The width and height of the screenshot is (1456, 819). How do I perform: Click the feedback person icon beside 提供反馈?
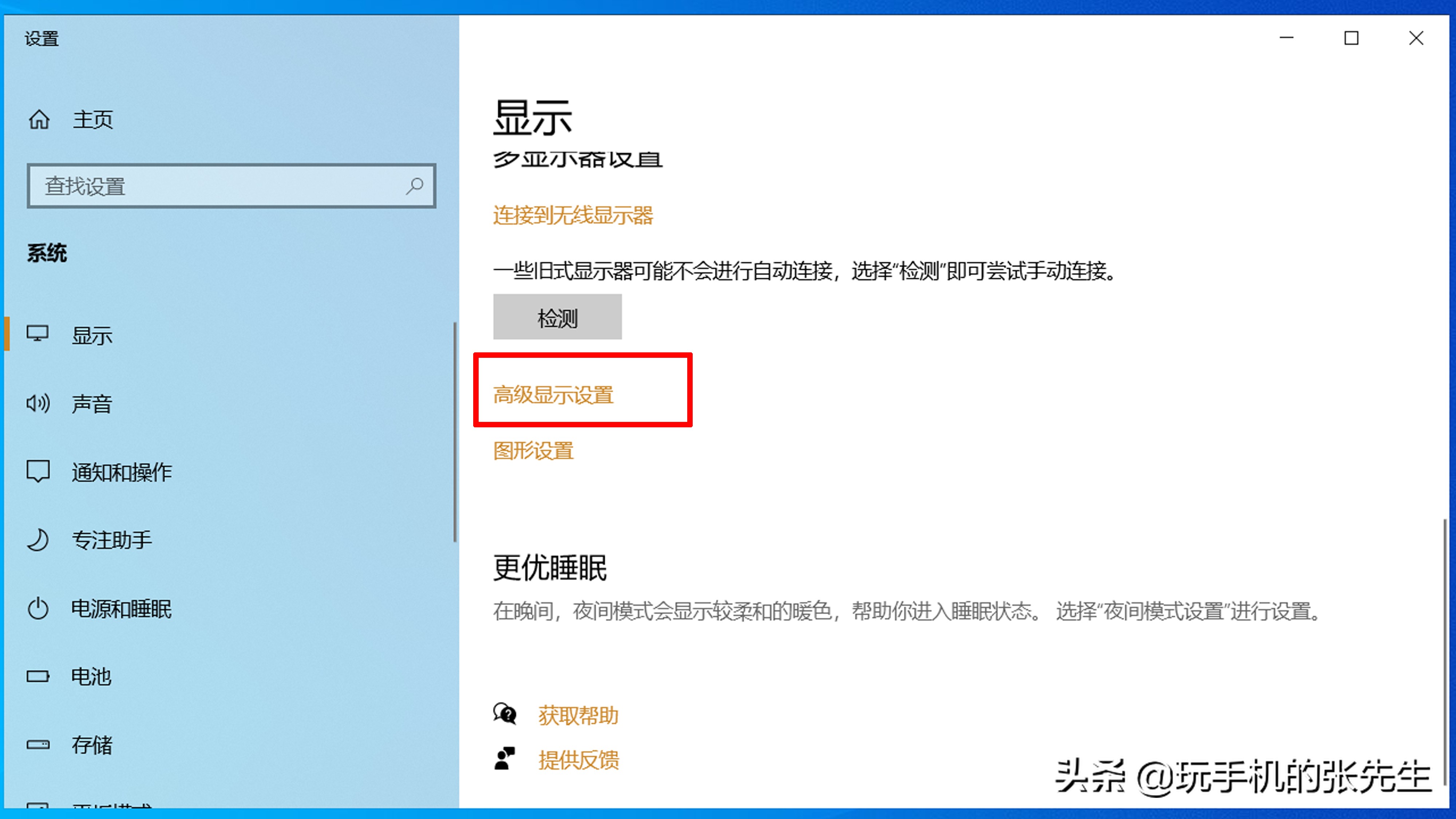[505, 759]
